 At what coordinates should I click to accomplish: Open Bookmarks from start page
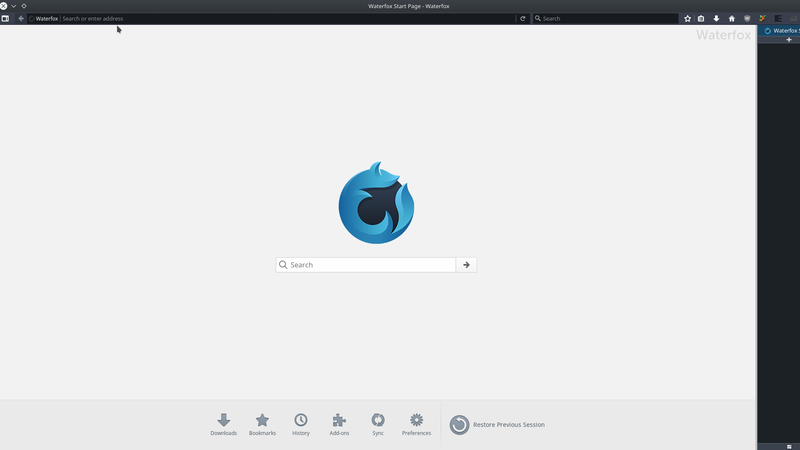coord(262,424)
